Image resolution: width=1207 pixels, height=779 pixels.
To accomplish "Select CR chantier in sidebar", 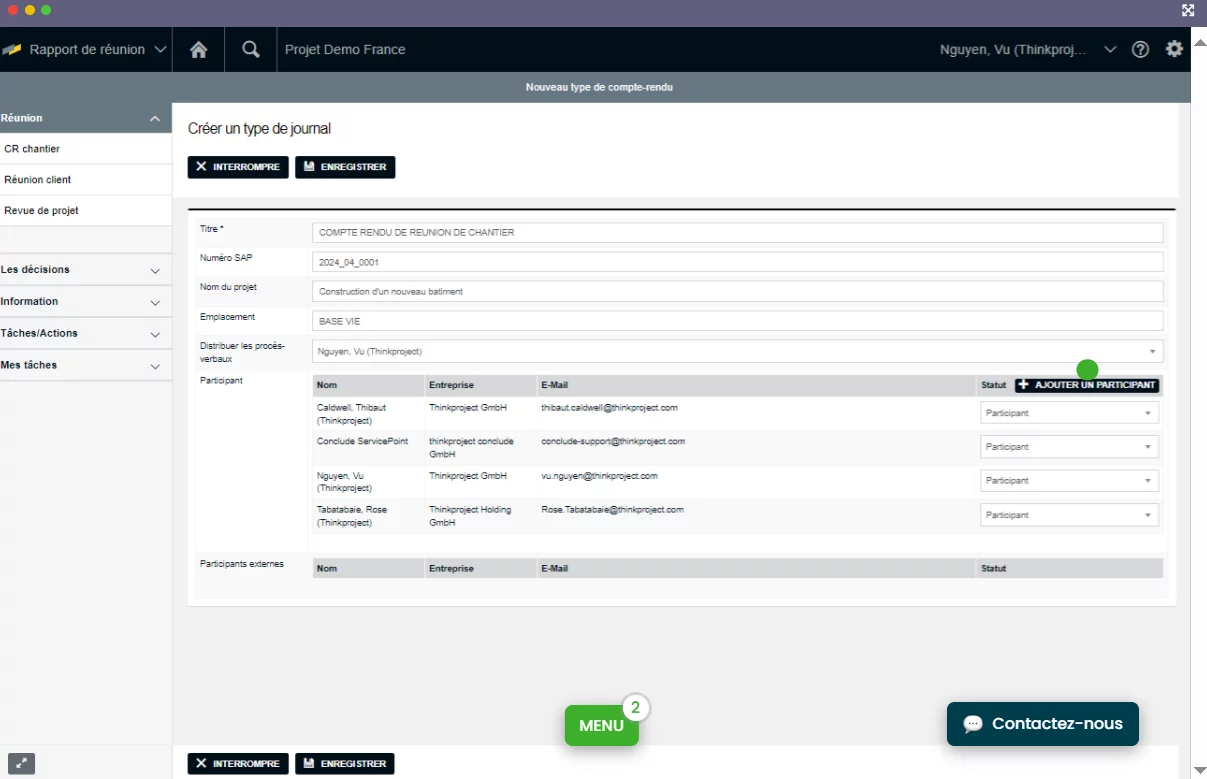I will click(x=32, y=149).
